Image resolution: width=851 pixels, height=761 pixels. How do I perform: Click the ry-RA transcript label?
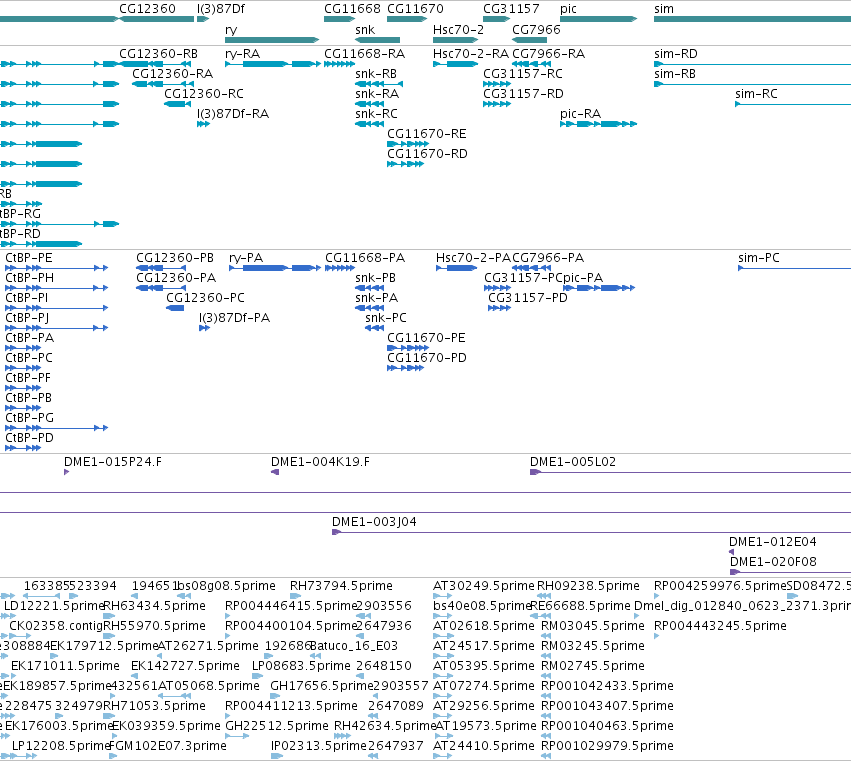[x=243, y=54]
